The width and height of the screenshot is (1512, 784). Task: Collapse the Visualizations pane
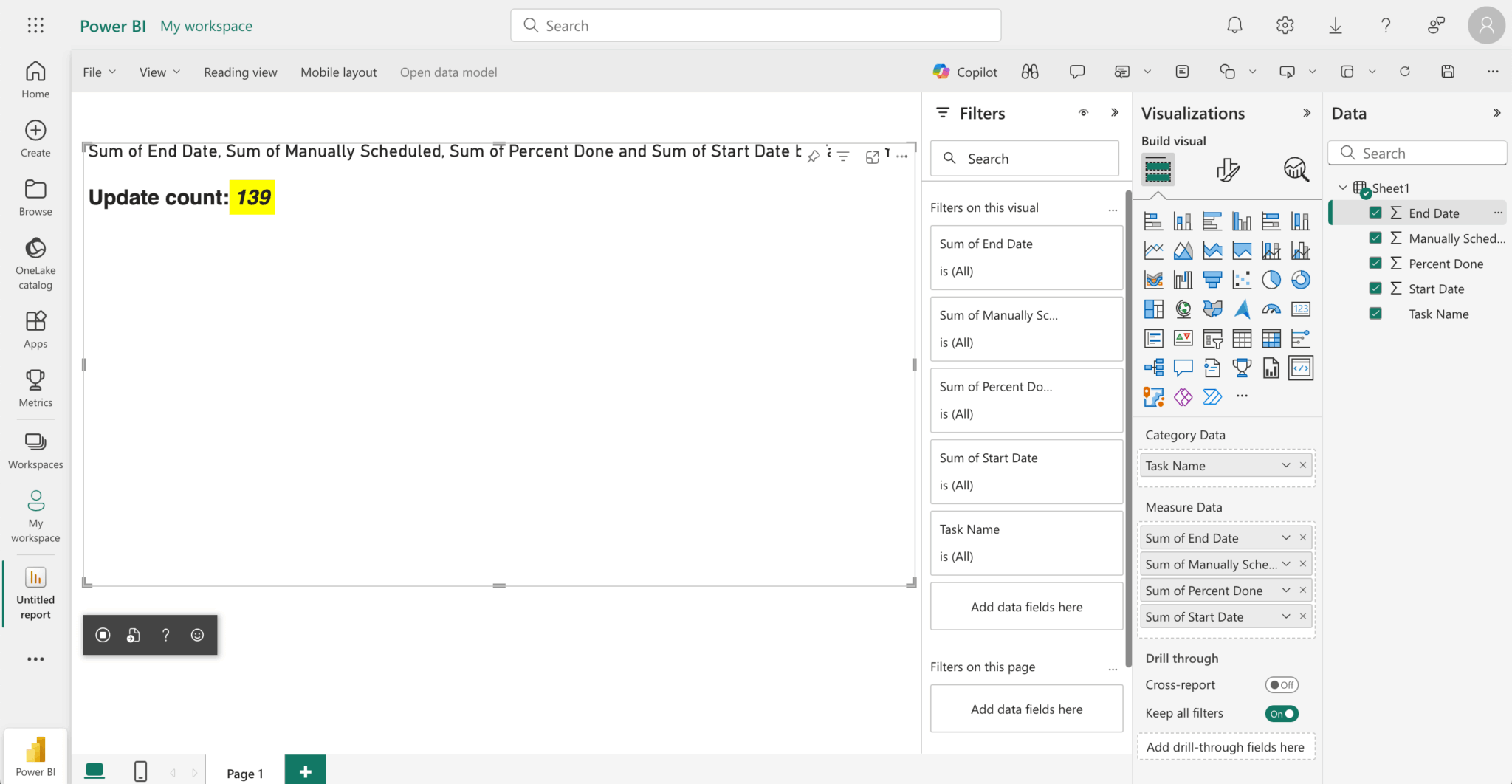(1306, 113)
